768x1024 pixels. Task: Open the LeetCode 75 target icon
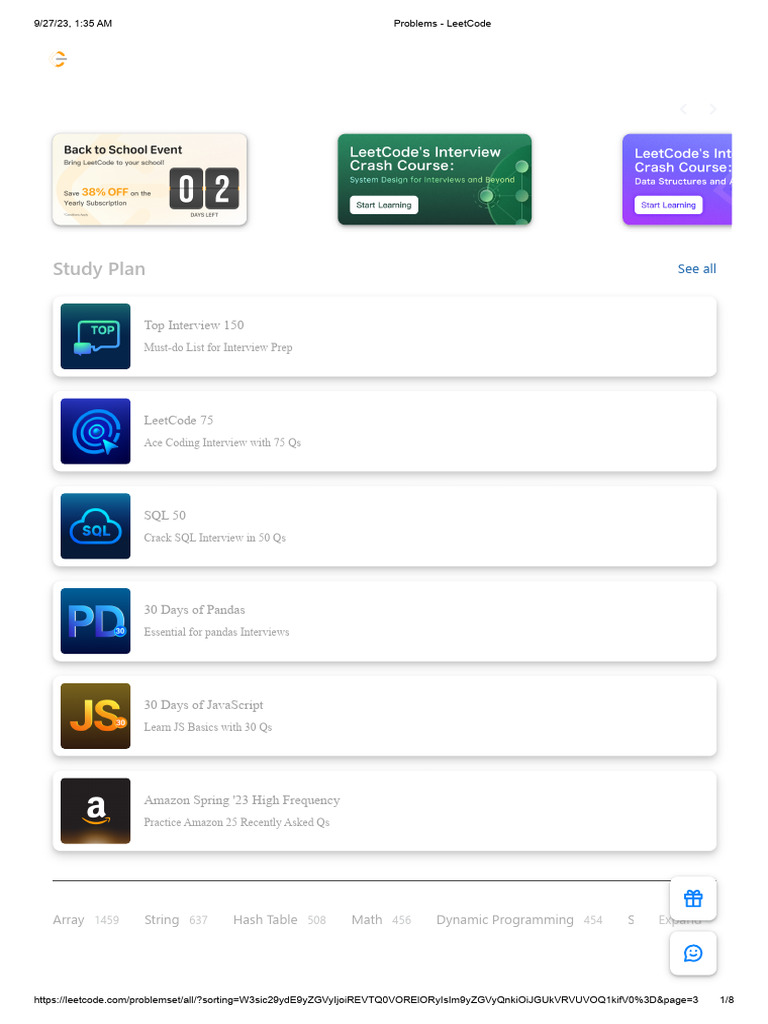(95, 431)
